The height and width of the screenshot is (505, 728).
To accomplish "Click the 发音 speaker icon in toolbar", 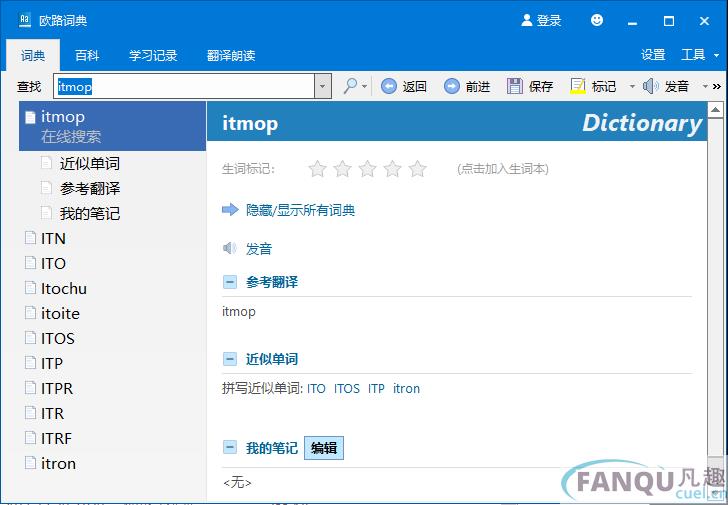I will tap(650, 86).
